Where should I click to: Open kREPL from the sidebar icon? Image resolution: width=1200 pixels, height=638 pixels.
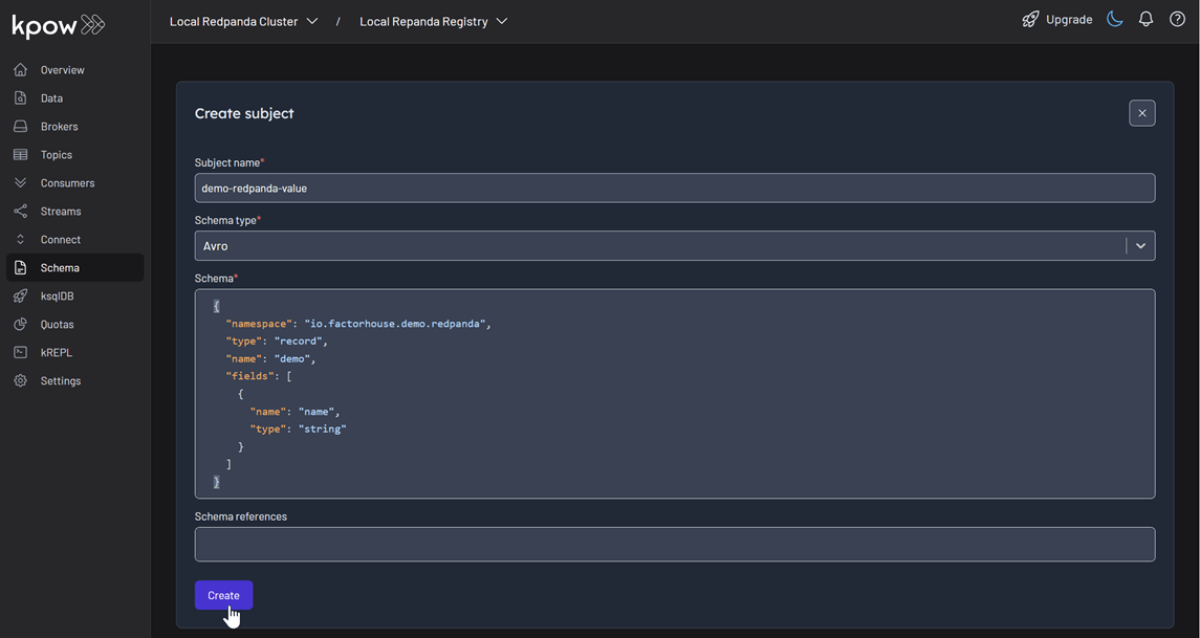21,351
